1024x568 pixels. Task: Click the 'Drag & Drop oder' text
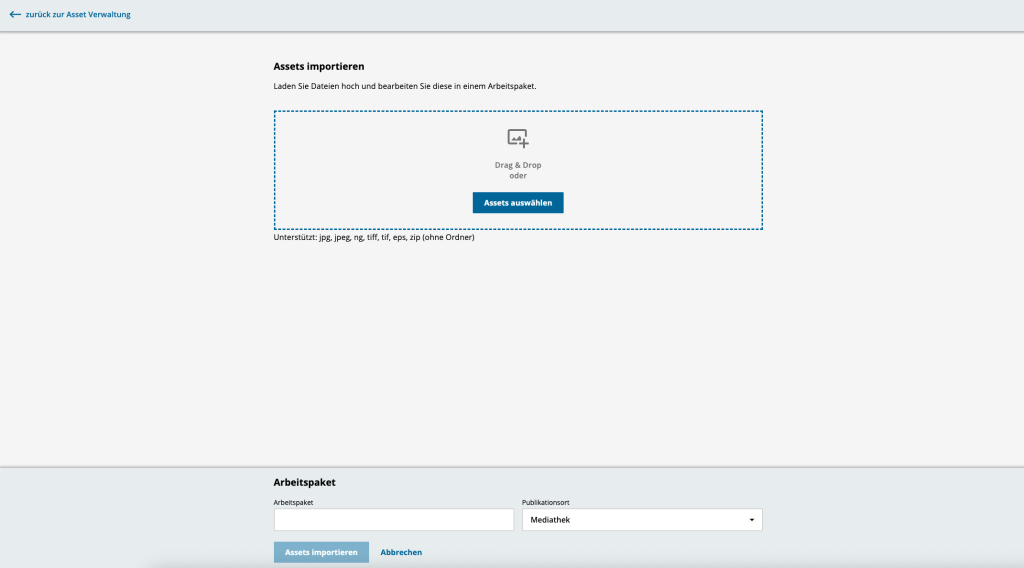pyautogui.click(x=517, y=170)
